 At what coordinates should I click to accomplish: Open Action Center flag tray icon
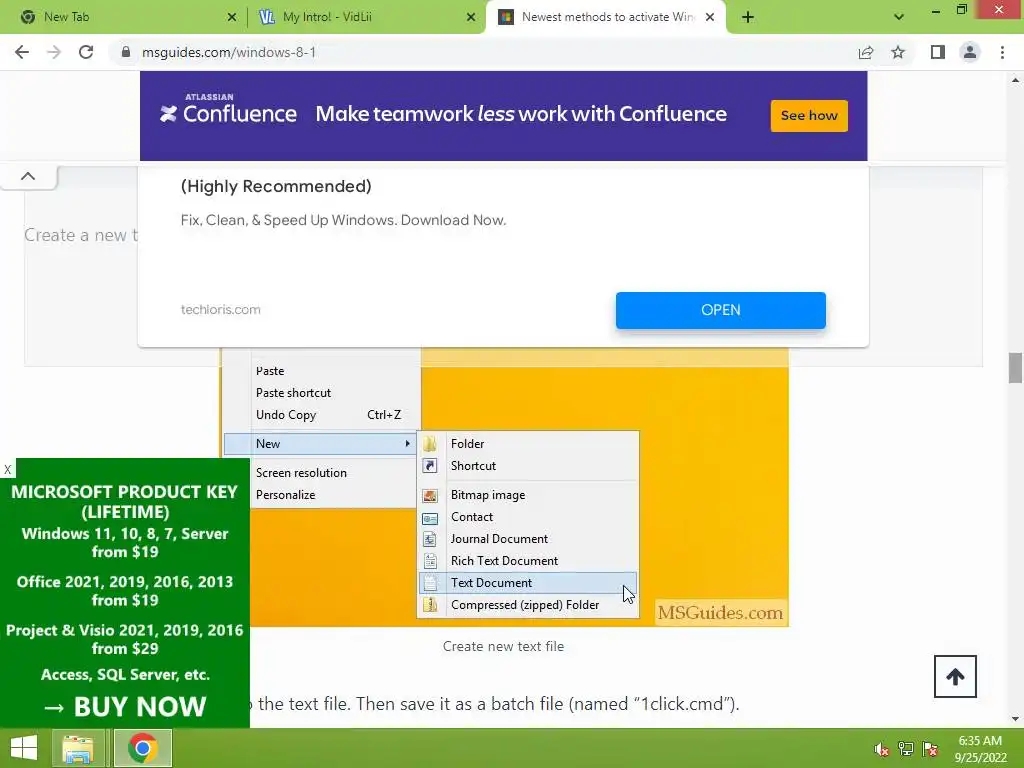click(930, 750)
